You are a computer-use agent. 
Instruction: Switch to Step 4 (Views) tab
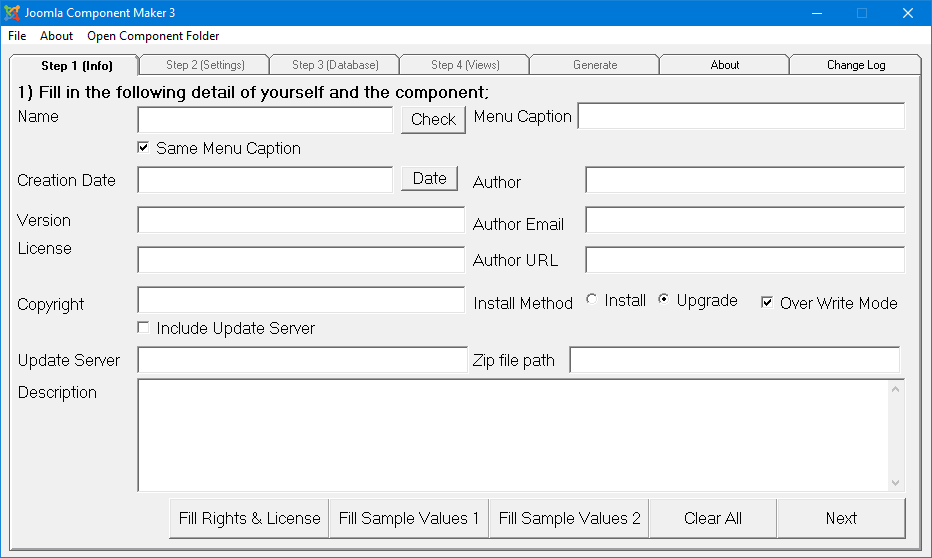465,65
